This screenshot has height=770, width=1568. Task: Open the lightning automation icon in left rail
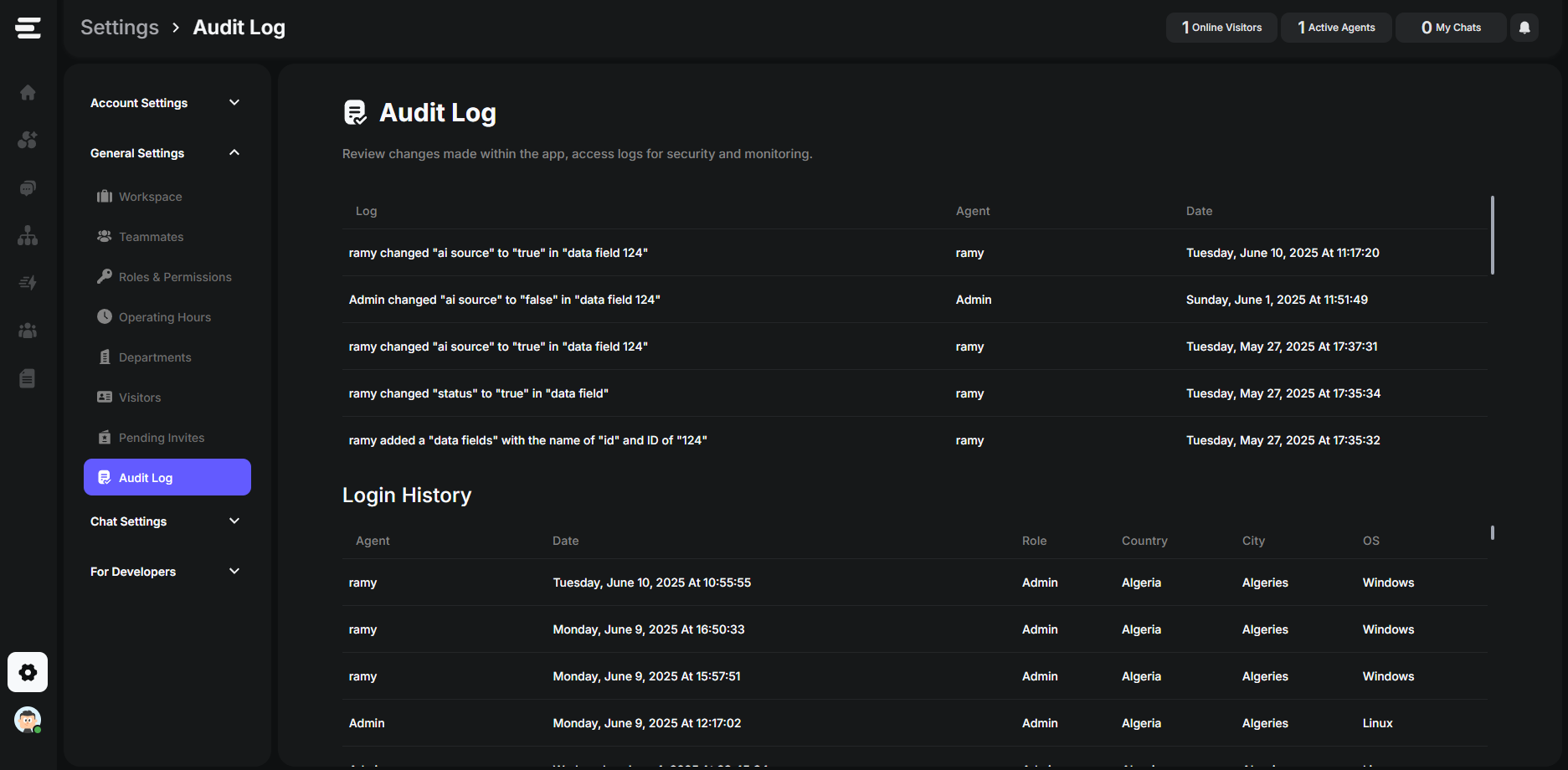point(28,283)
